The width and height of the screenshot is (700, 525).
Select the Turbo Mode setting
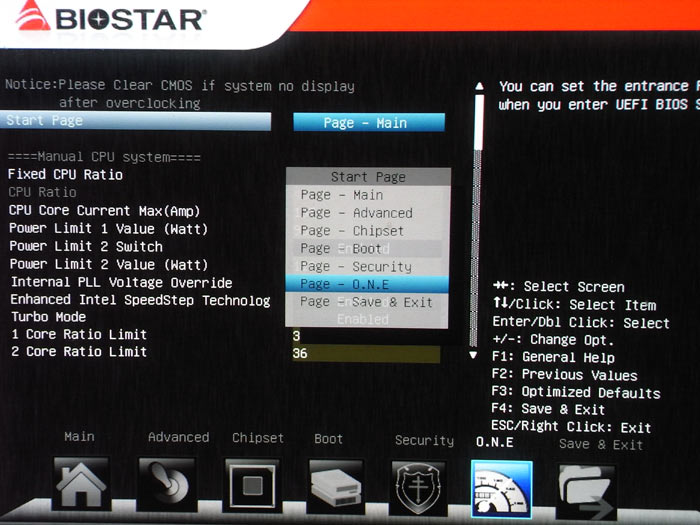click(48, 317)
